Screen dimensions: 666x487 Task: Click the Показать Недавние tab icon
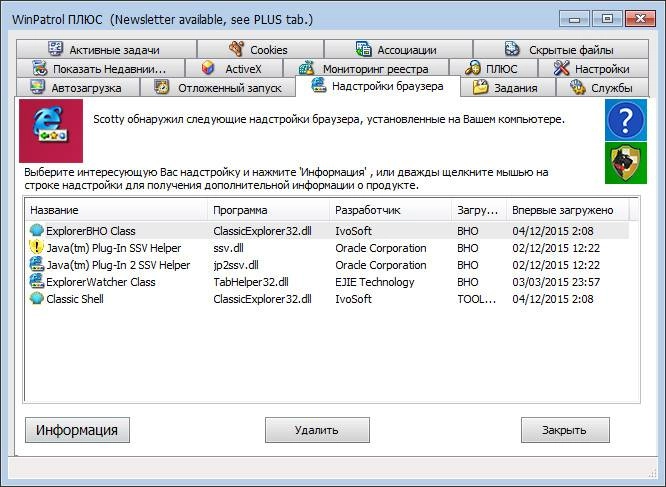(40, 68)
